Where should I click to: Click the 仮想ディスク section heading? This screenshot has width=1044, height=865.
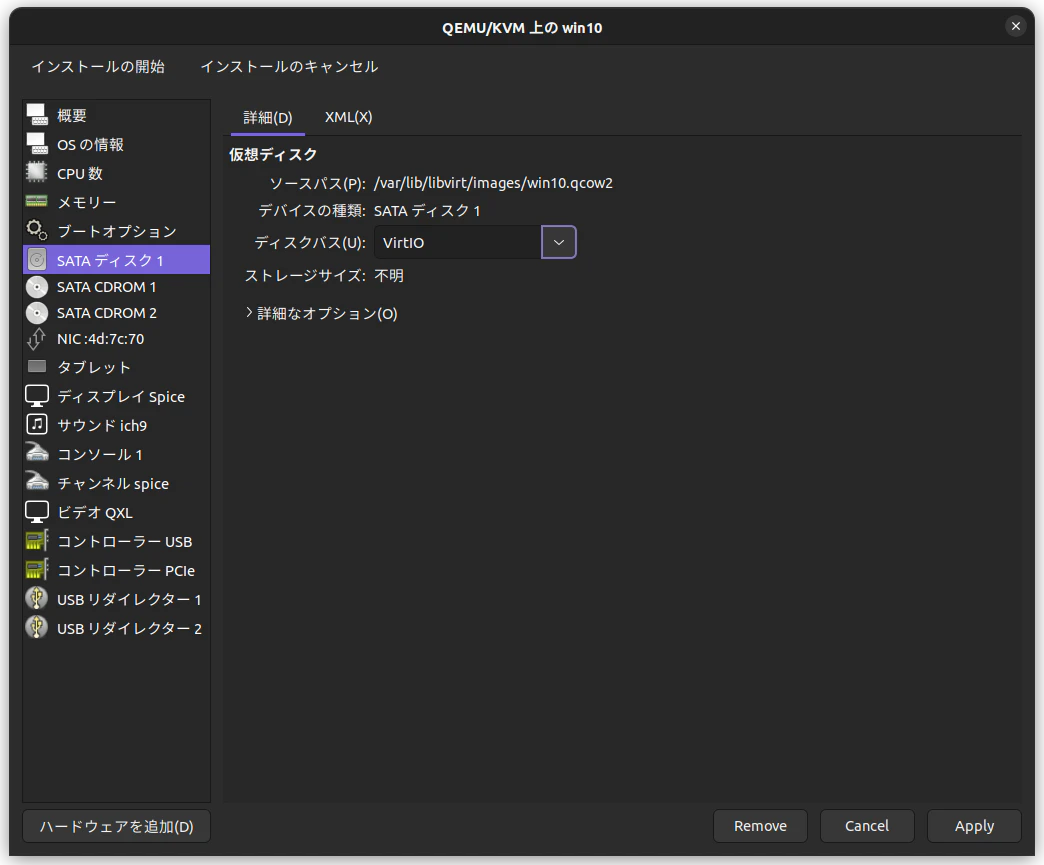click(x=273, y=154)
